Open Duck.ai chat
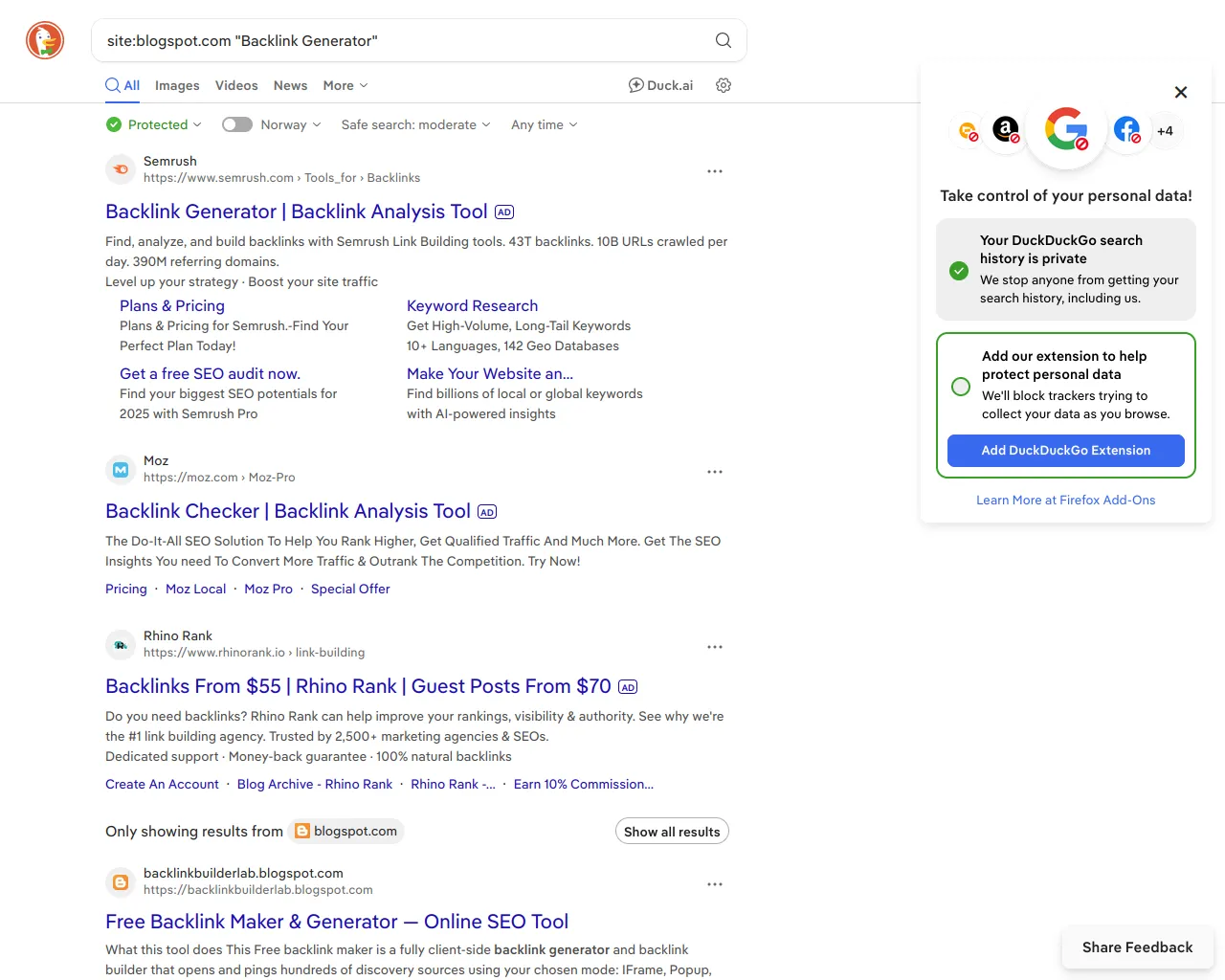The image size is (1225, 980). [x=660, y=85]
